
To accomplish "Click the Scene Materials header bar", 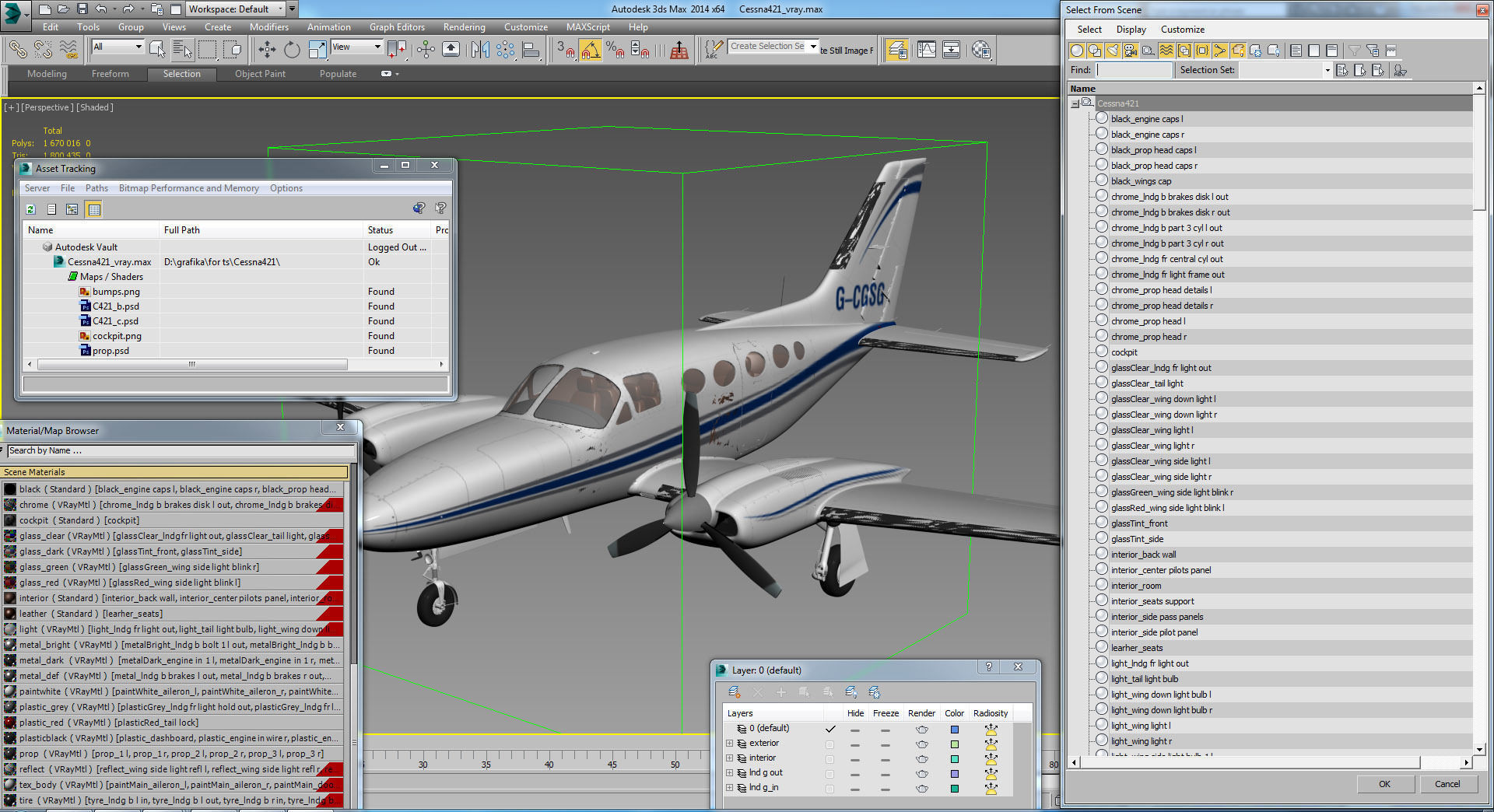I will pyautogui.click(x=174, y=472).
